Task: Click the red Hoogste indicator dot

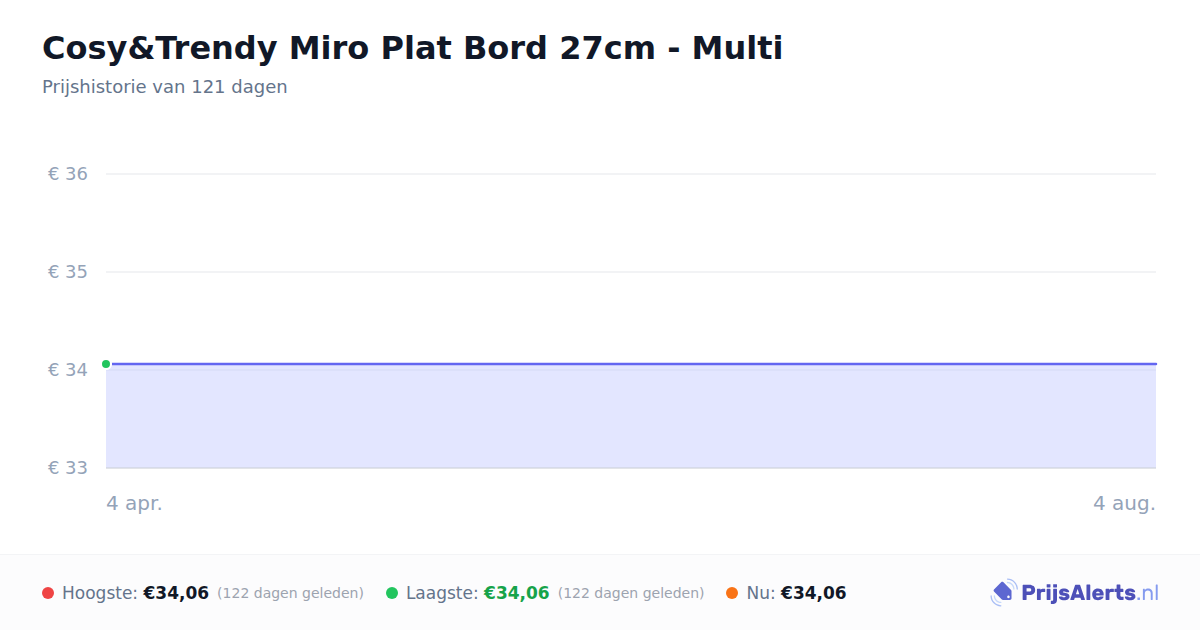Action: tap(48, 593)
